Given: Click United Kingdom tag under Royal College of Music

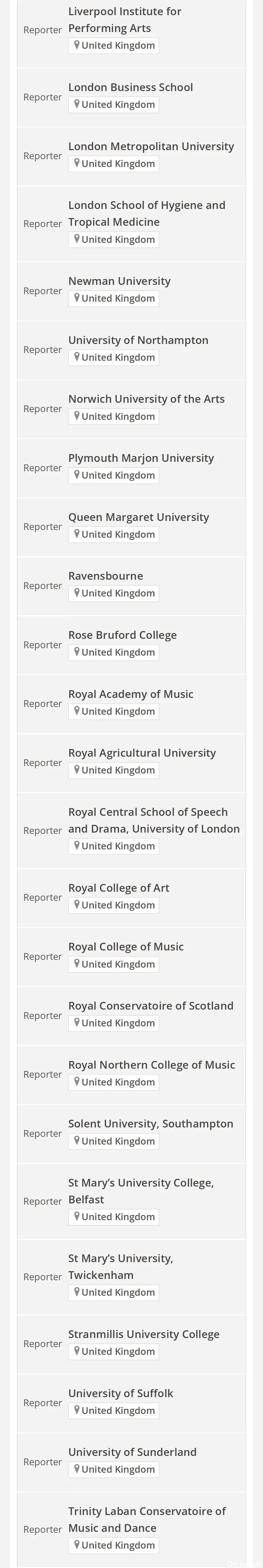Looking at the screenshot, I should click(x=114, y=964).
